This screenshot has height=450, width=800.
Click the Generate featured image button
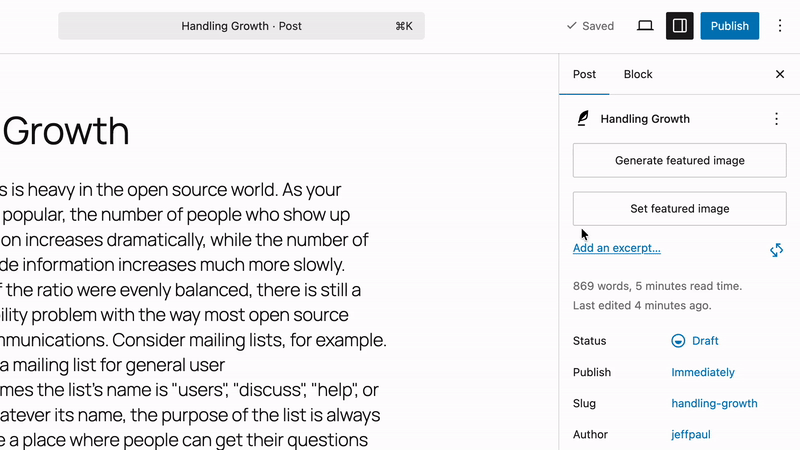click(680, 160)
